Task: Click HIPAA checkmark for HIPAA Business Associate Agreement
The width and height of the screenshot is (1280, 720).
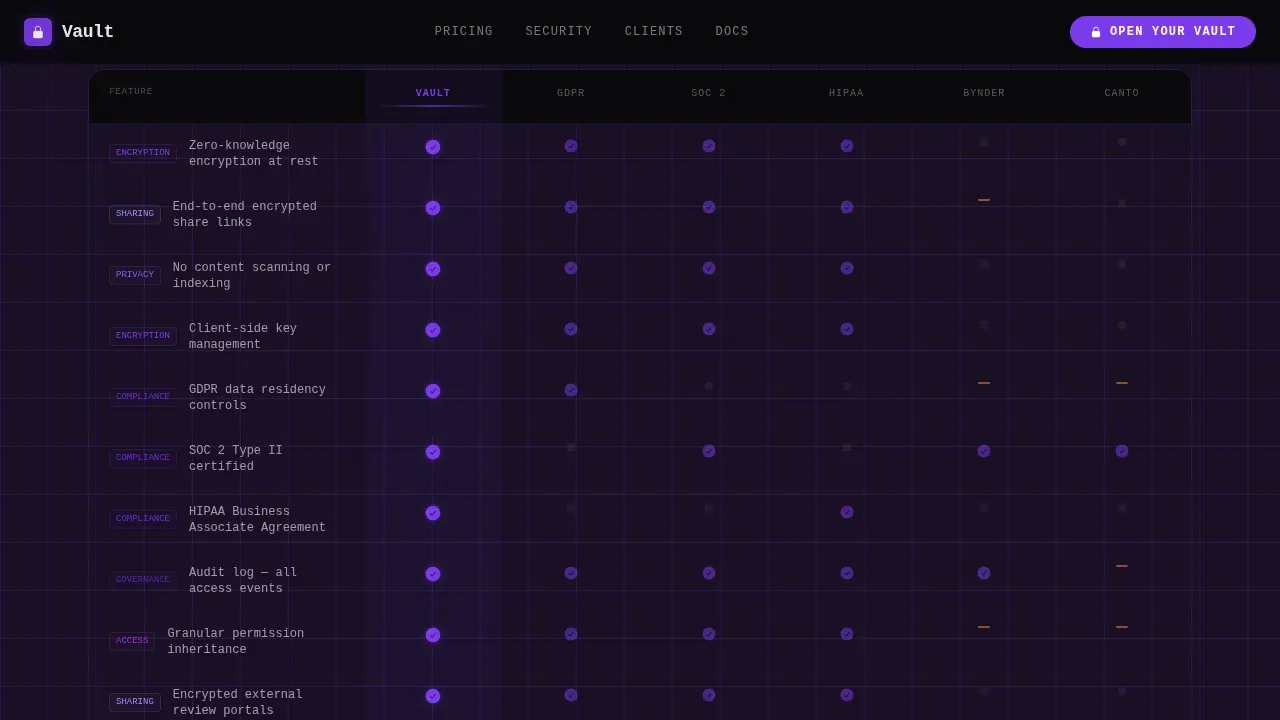Action: tap(847, 512)
